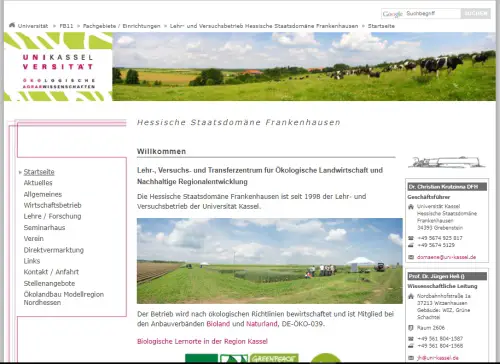Click the text 37213 Witzenhausen
The width and height of the screenshot is (500, 364).
pyautogui.click(x=442, y=303)
